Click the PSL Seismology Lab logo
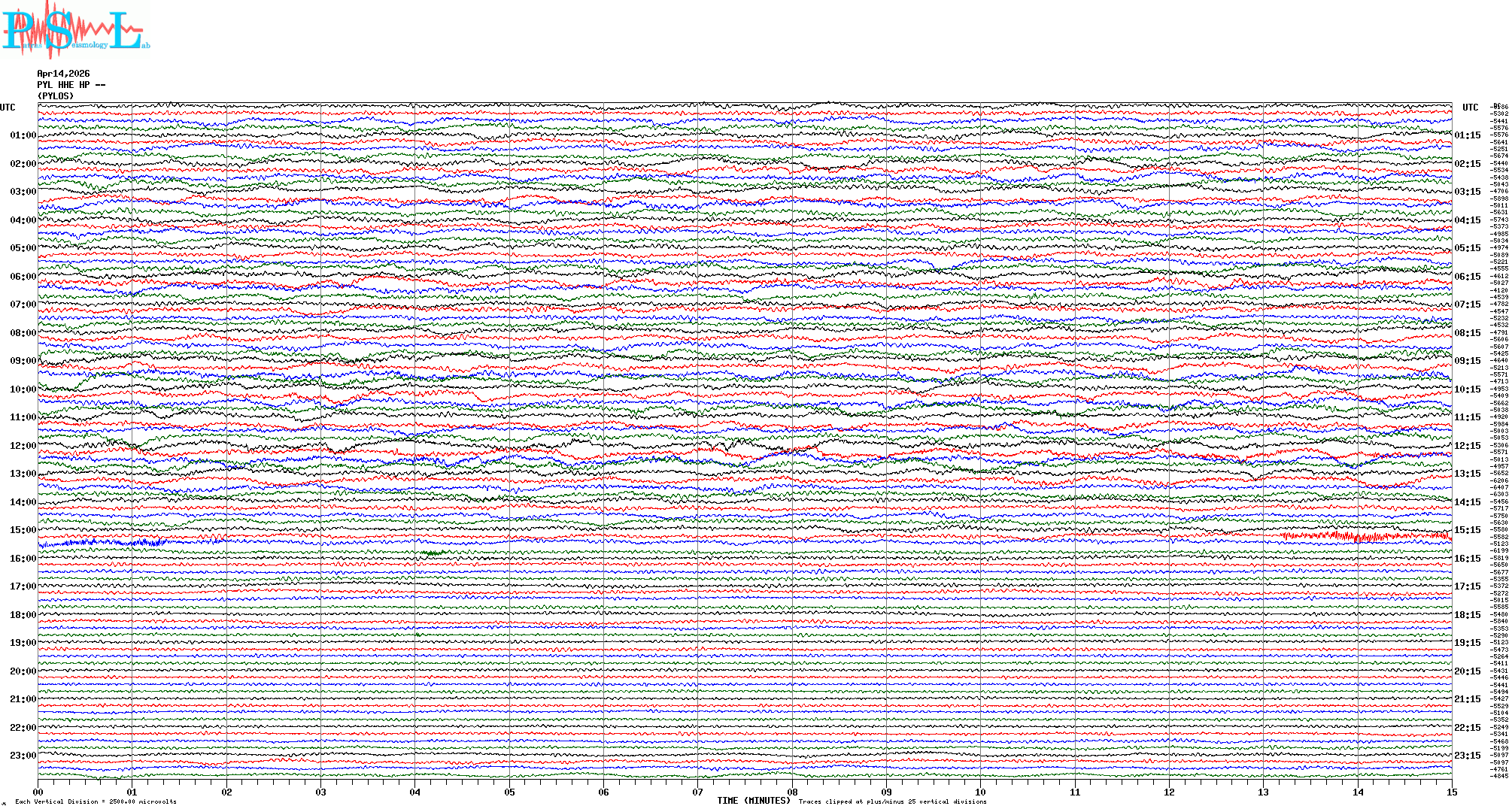The image size is (1512, 812). click(75, 30)
